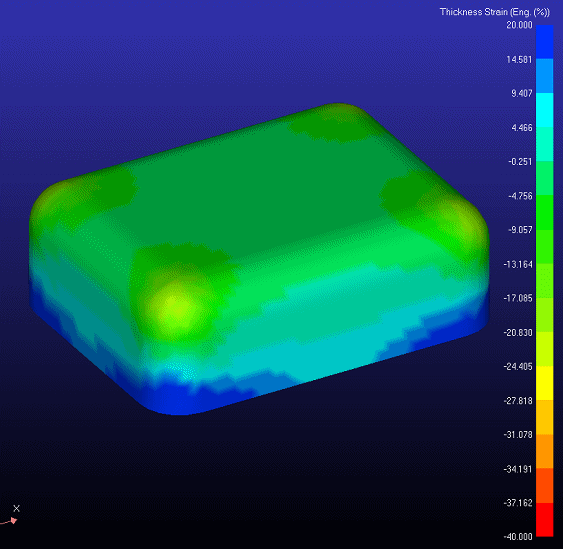Click the dark blue 20.000 legend swatch
The image size is (563, 549).
(x=544, y=42)
